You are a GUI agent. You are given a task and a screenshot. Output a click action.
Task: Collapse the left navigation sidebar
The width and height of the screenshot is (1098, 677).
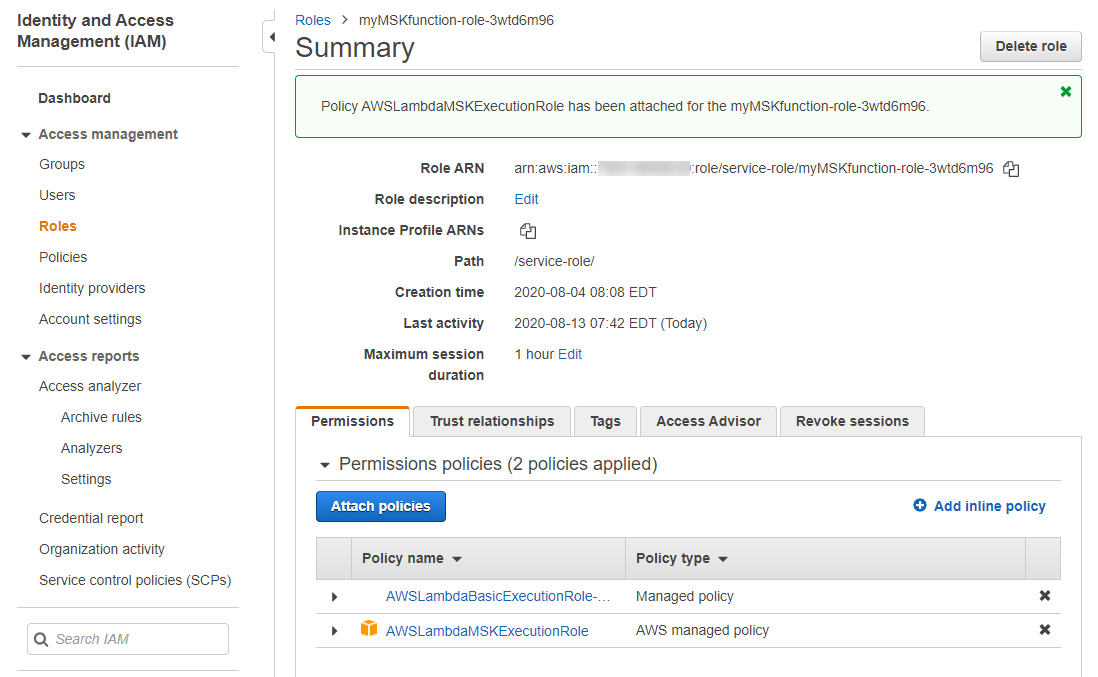click(270, 37)
